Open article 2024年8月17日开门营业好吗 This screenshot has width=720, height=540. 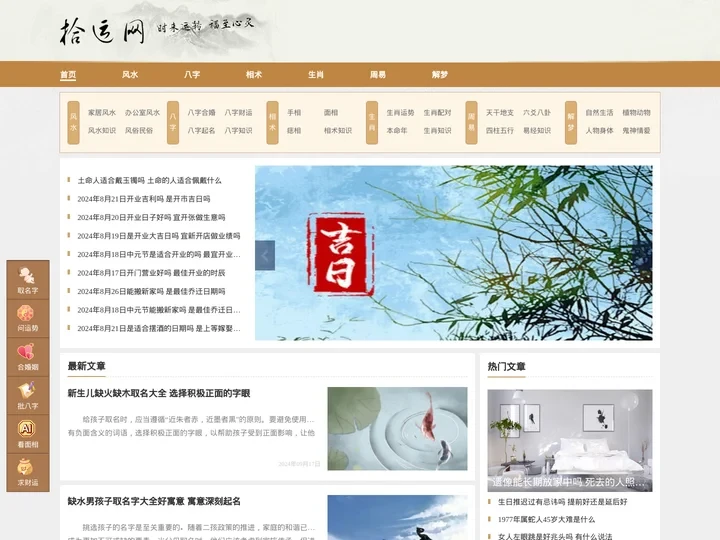[x=151, y=273]
